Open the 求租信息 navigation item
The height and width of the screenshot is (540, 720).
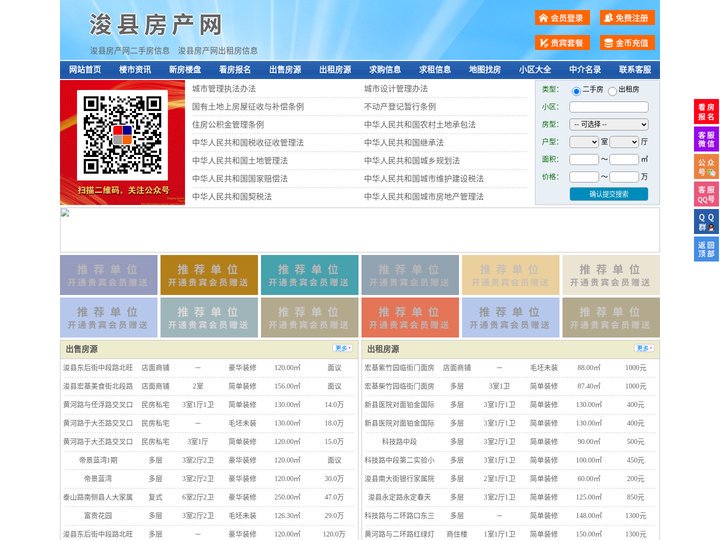tap(435, 70)
